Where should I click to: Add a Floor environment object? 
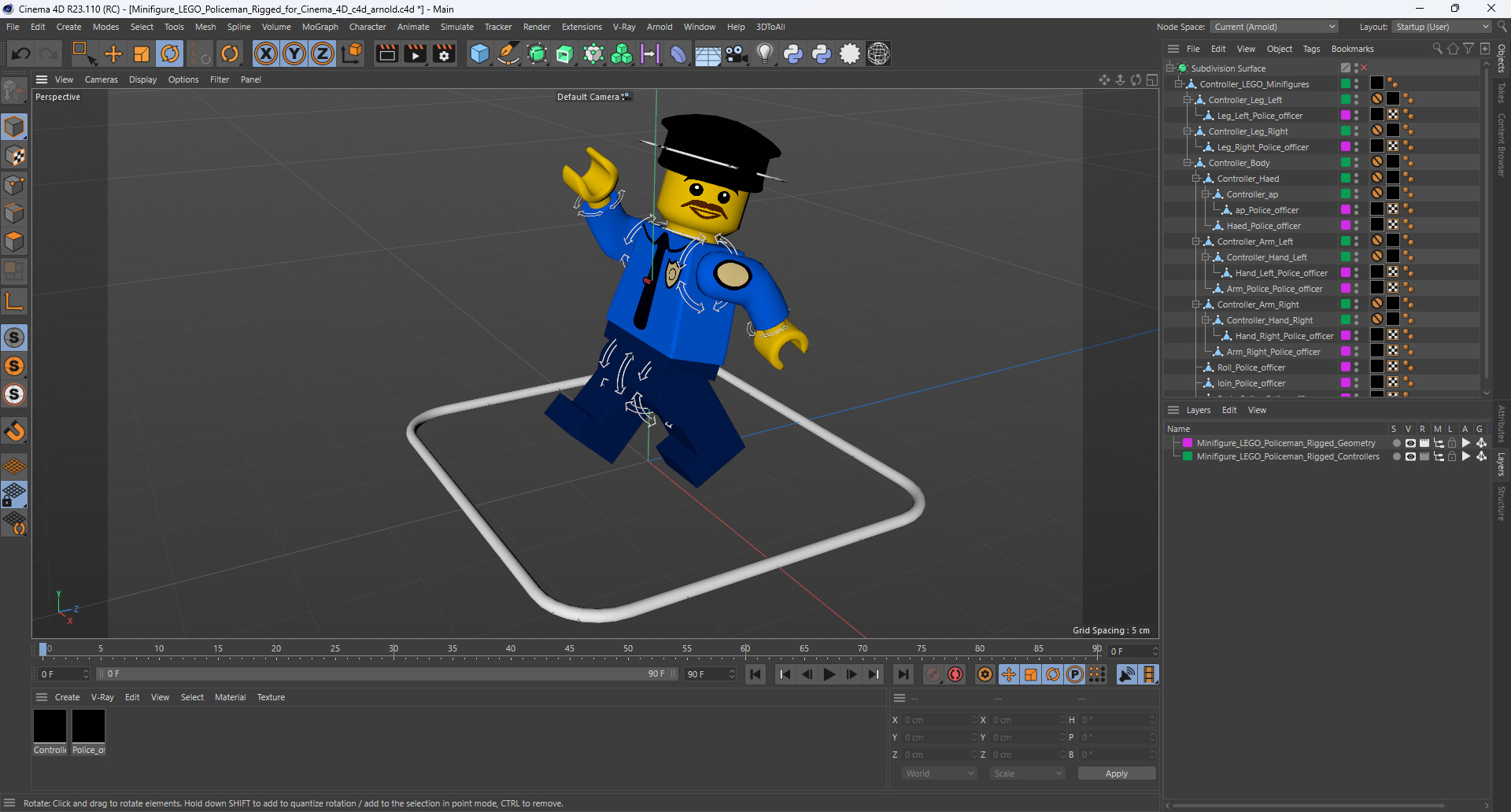pos(707,54)
